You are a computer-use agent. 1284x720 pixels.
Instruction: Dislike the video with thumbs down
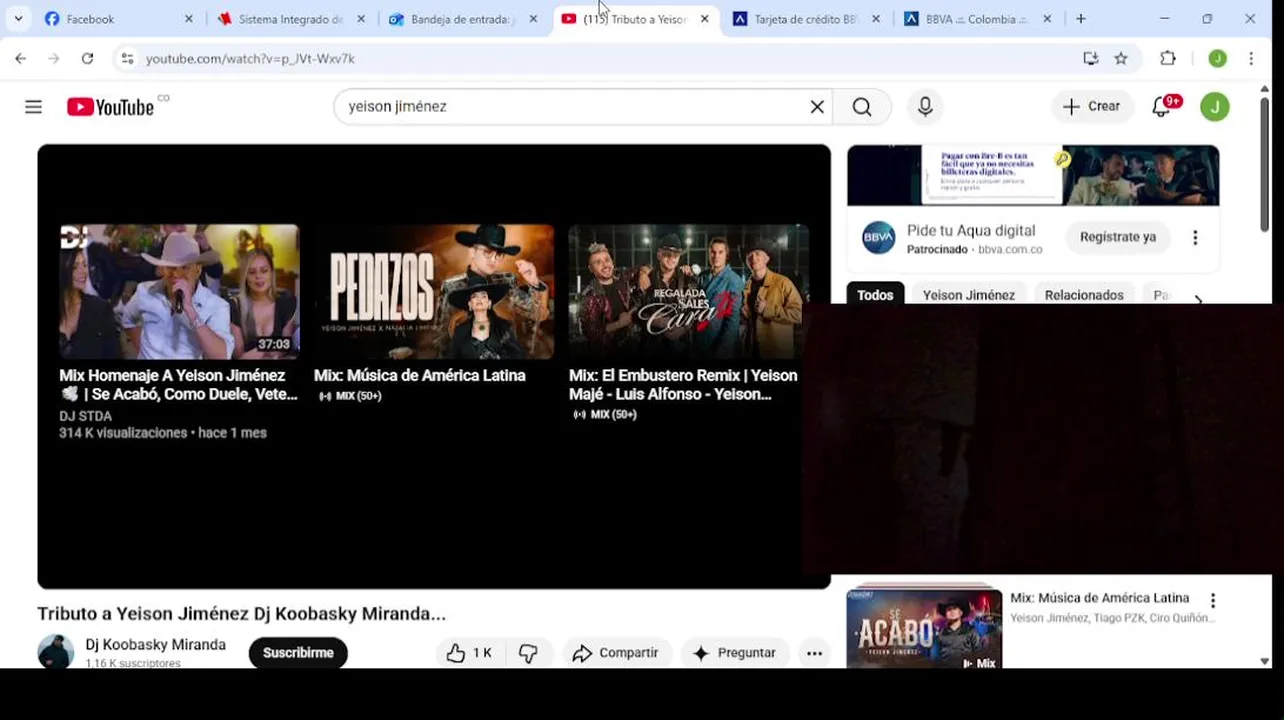(528, 653)
